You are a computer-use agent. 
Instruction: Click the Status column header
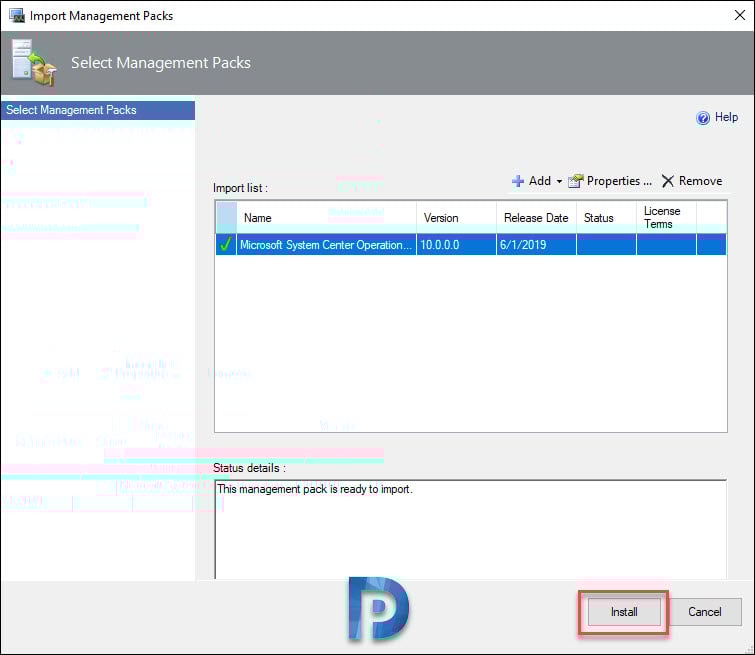pyautogui.click(x=606, y=218)
